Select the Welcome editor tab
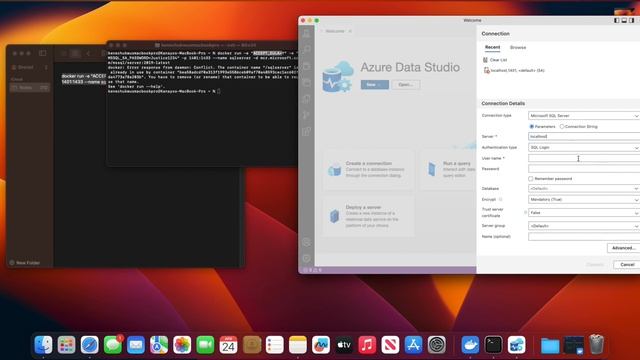 click(x=335, y=31)
